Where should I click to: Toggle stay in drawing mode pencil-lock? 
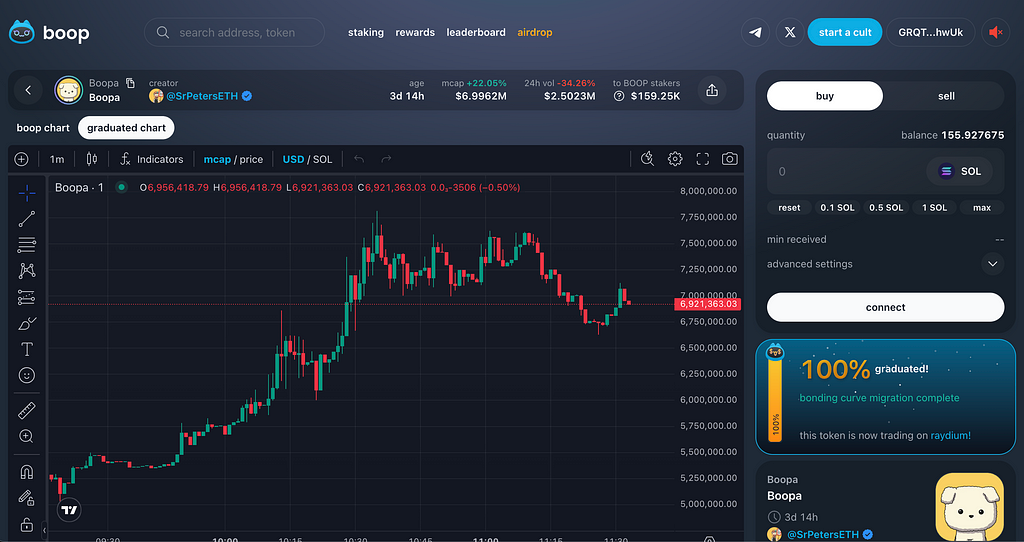point(27,498)
